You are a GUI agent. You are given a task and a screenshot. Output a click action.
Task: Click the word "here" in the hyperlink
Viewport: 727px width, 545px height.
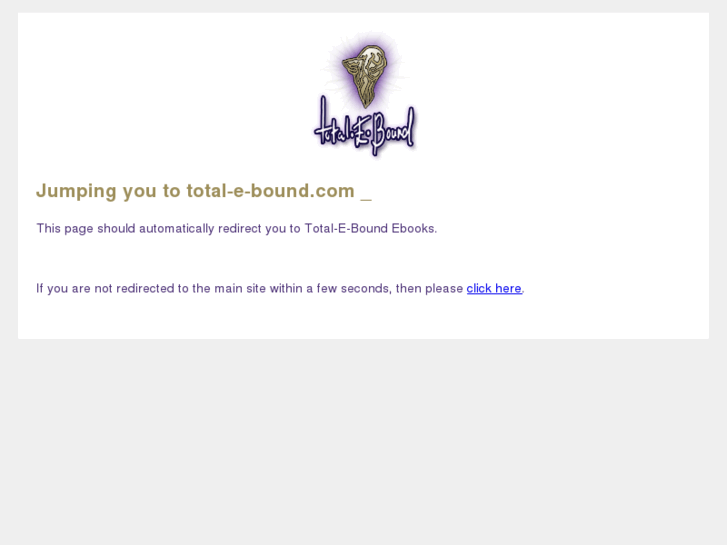pos(508,289)
